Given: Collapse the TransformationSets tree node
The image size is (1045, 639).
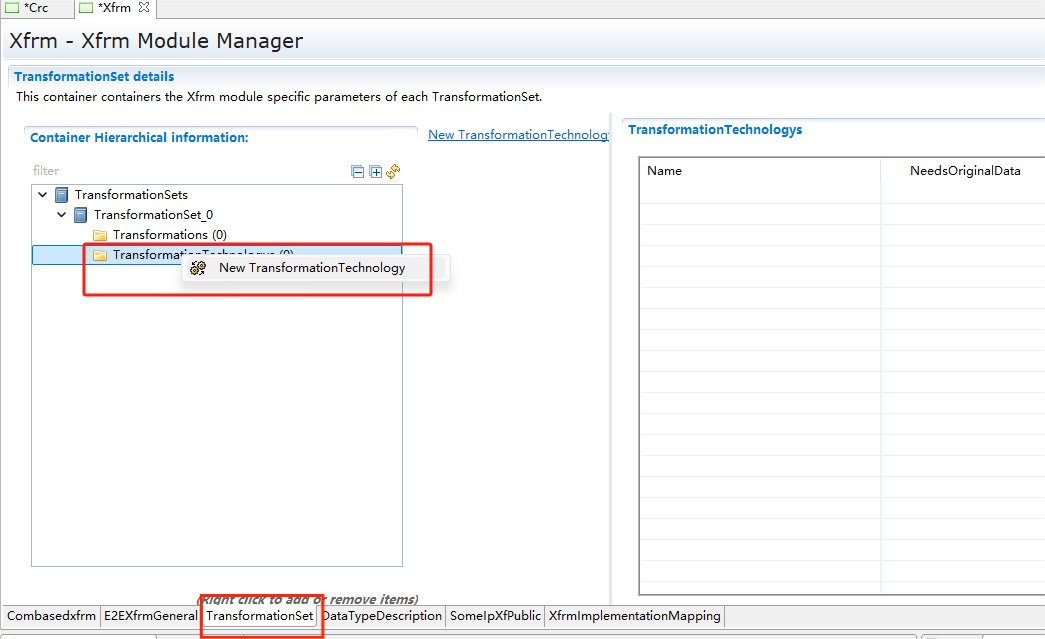Looking at the screenshot, I should [x=43, y=195].
